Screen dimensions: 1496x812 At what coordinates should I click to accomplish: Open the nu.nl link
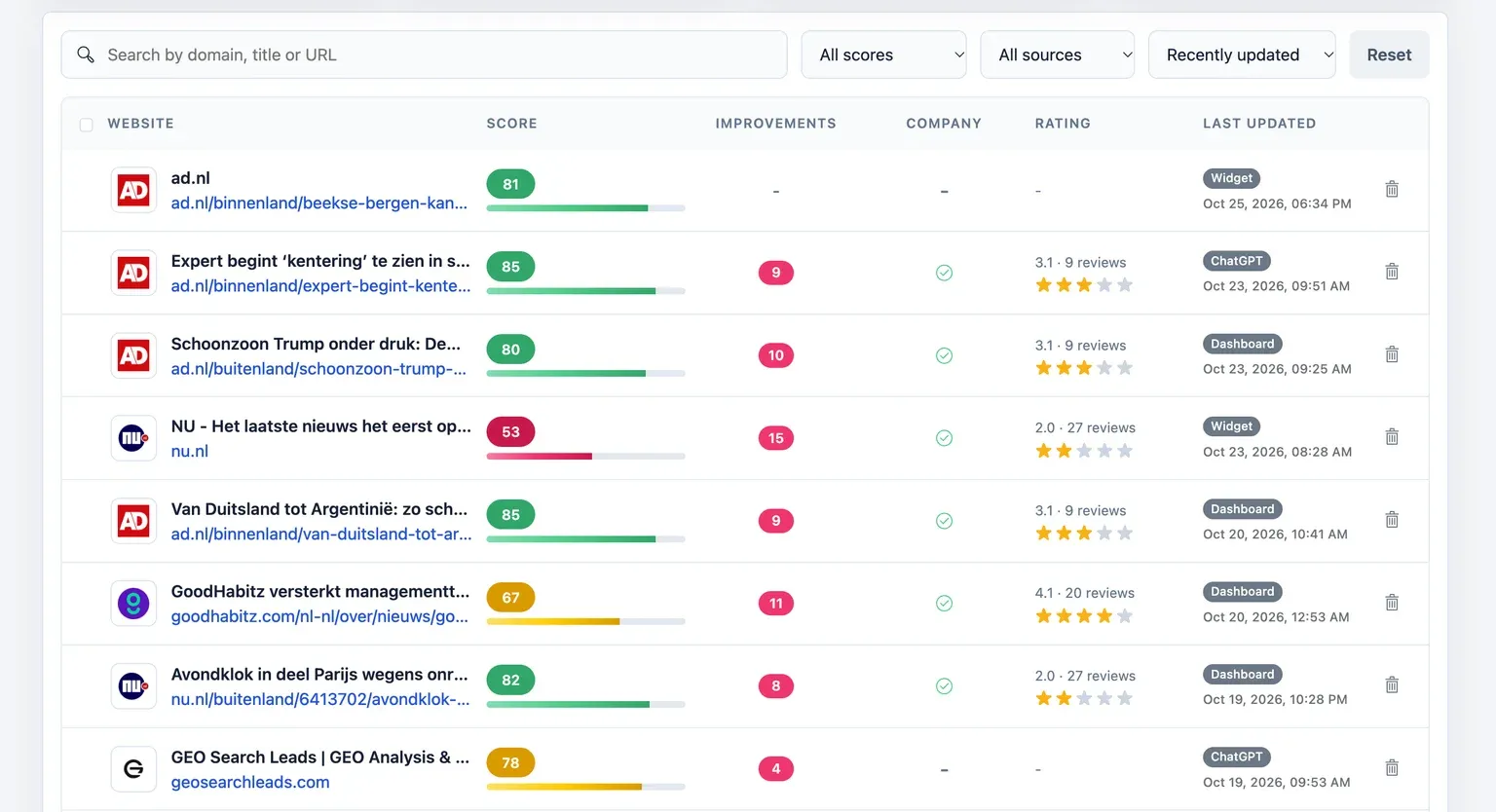click(x=190, y=451)
